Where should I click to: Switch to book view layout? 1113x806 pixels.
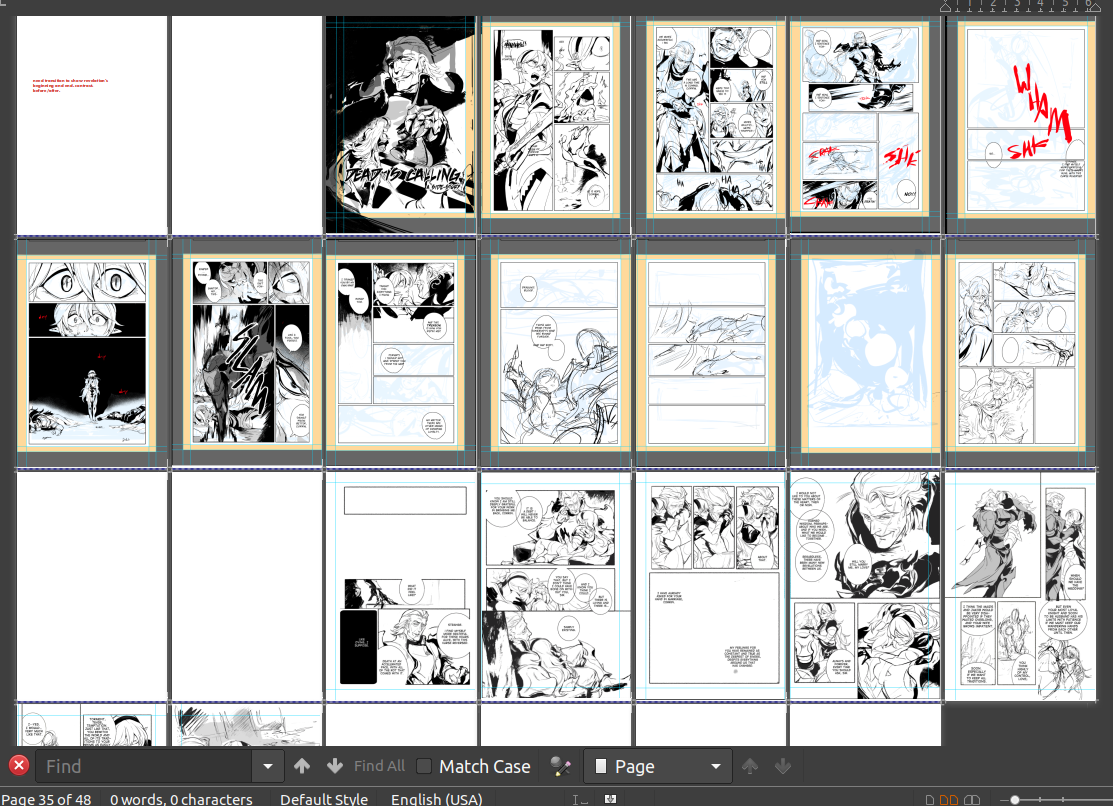(x=971, y=800)
